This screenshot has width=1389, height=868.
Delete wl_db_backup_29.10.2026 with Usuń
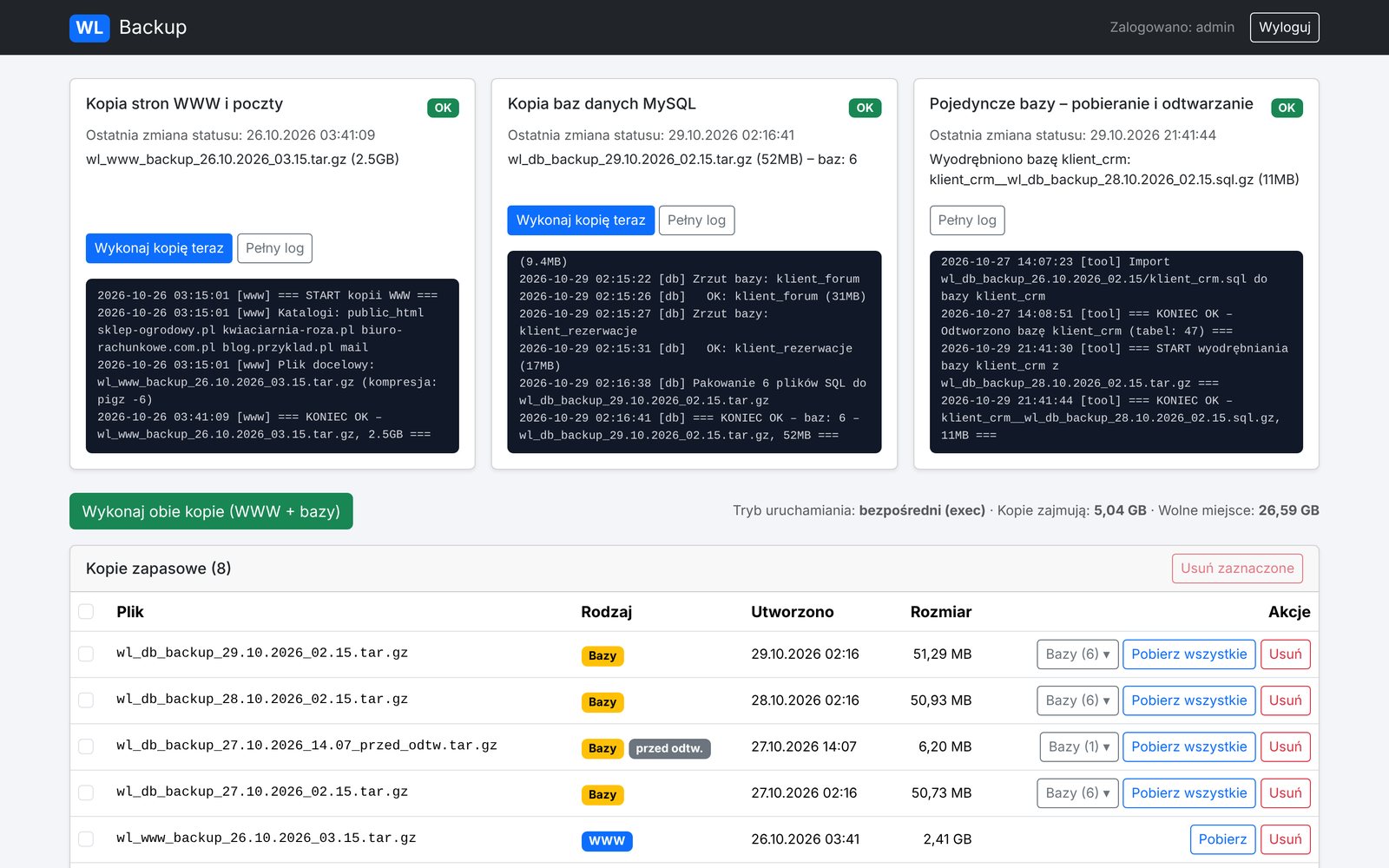[x=1285, y=654]
